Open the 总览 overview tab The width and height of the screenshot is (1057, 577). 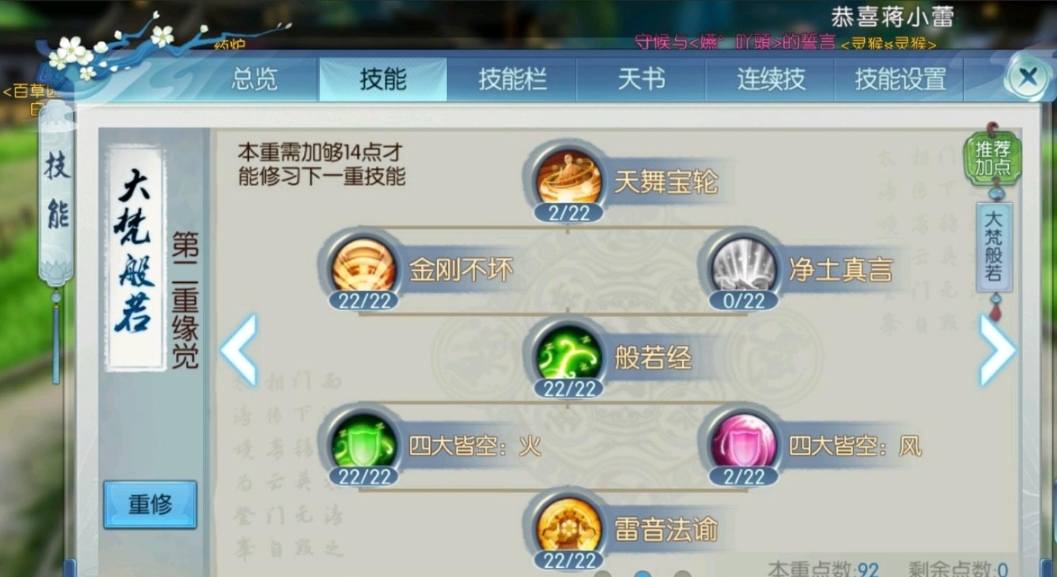(x=254, y=80)
